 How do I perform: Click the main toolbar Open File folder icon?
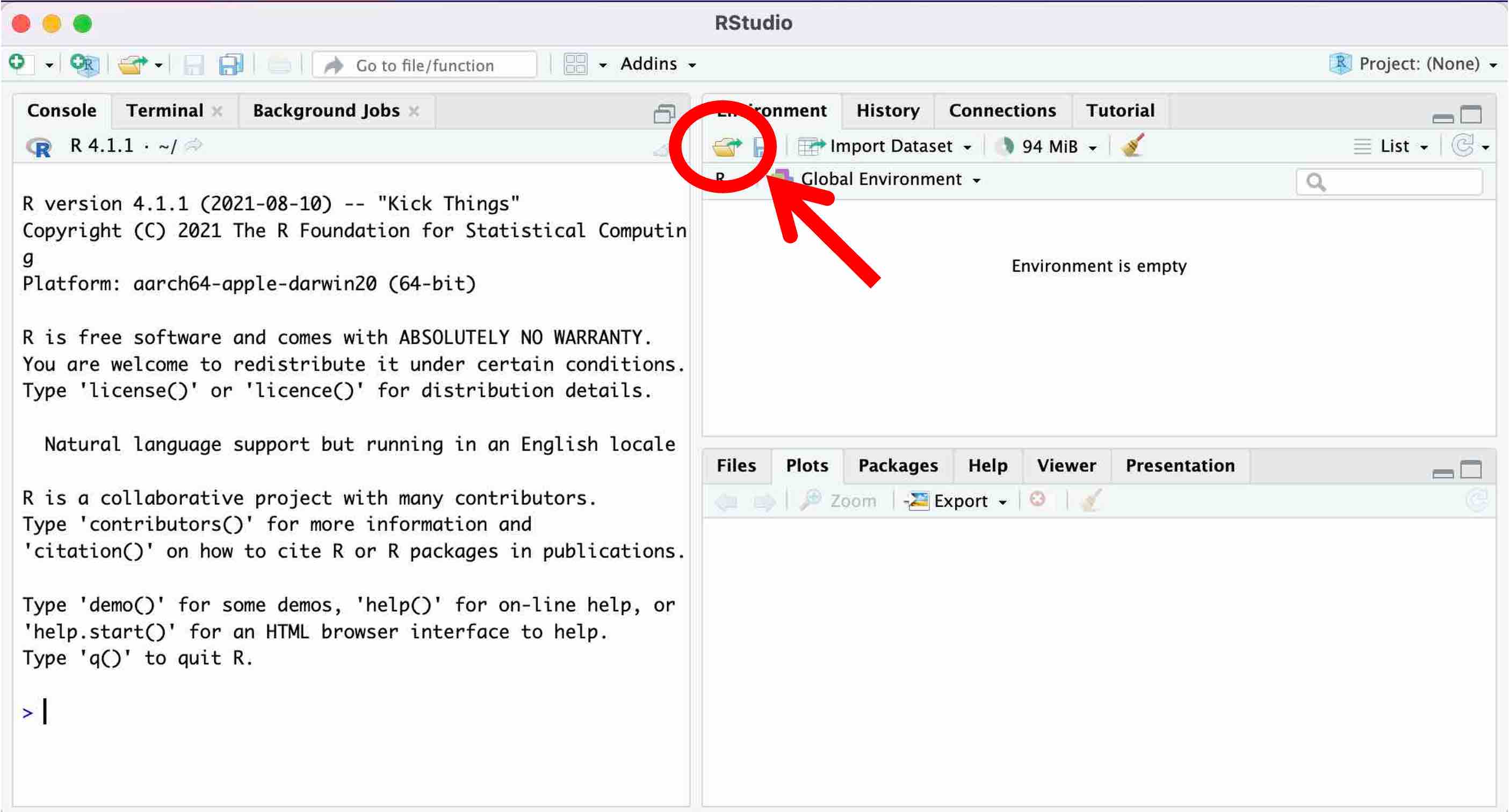[132, 64]
